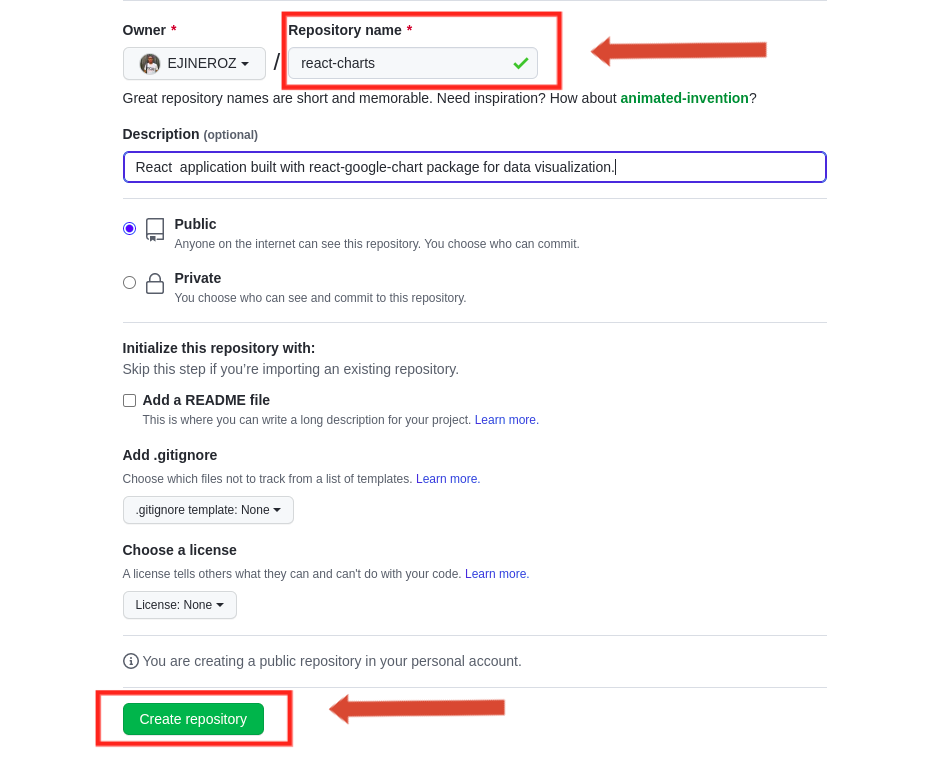Check the Add a README file checkbox

tap(129, 400)
